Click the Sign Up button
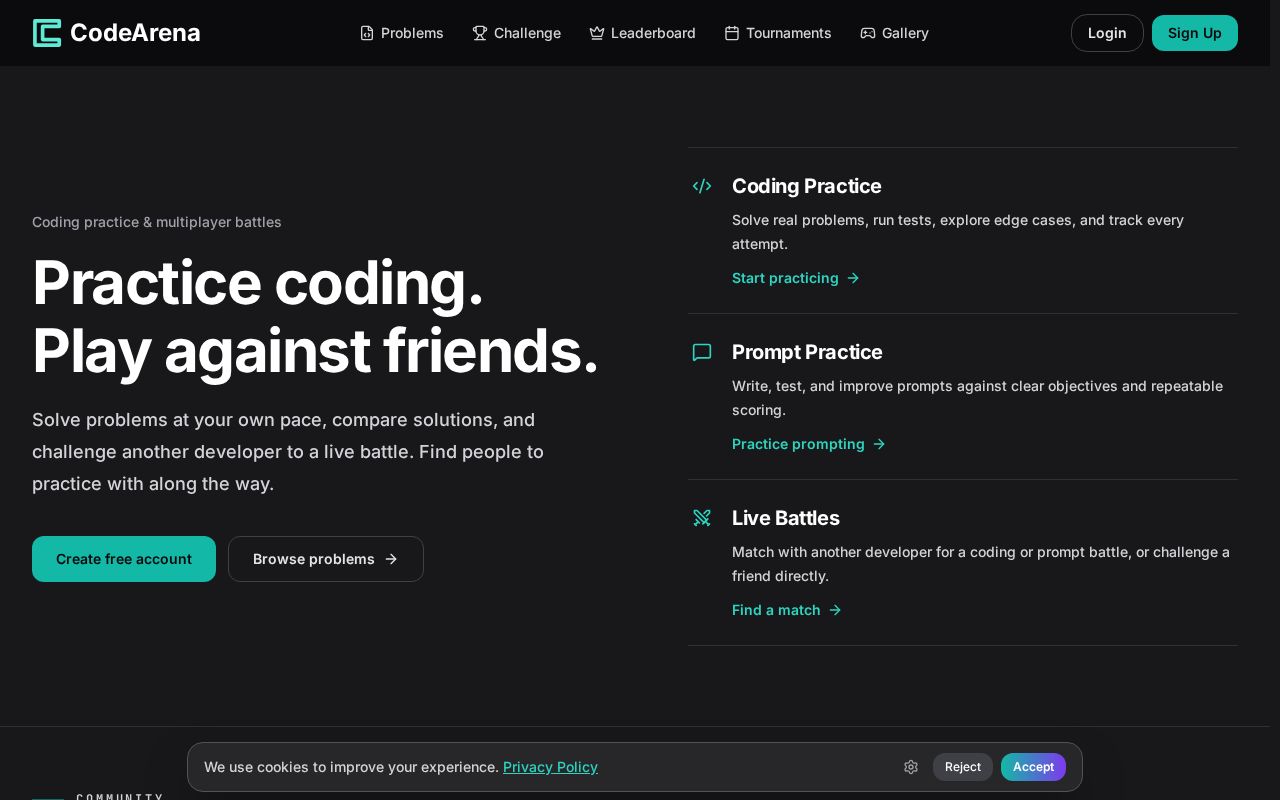 coord(1195,33)
